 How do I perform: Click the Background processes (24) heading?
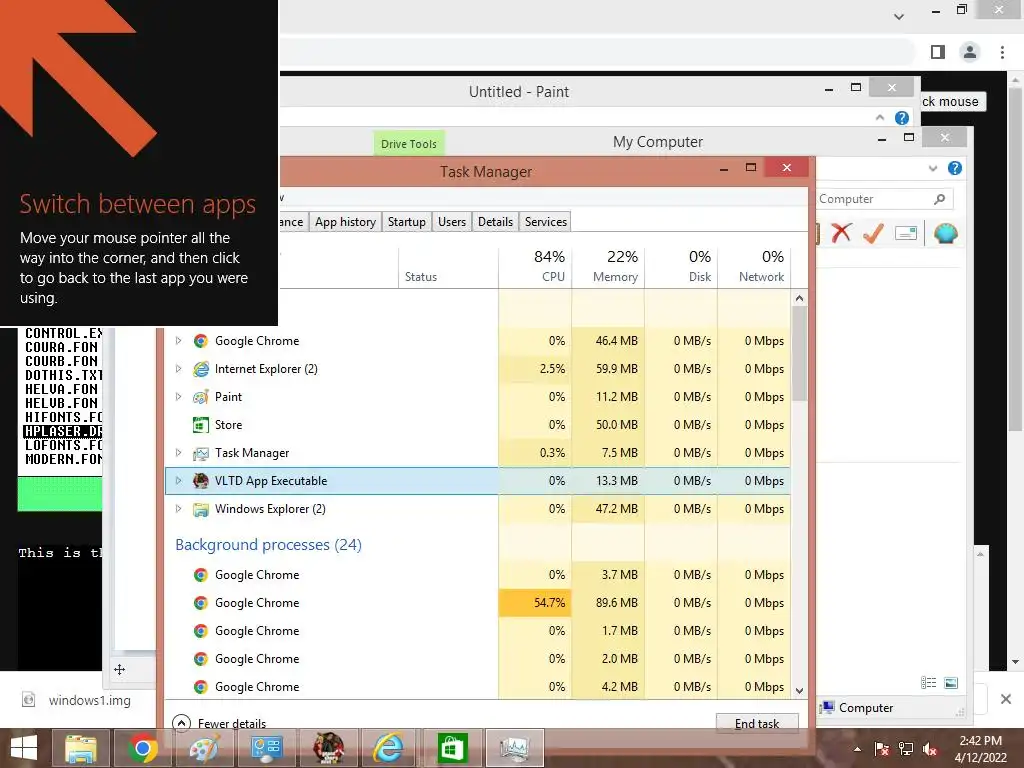(268, 545)
